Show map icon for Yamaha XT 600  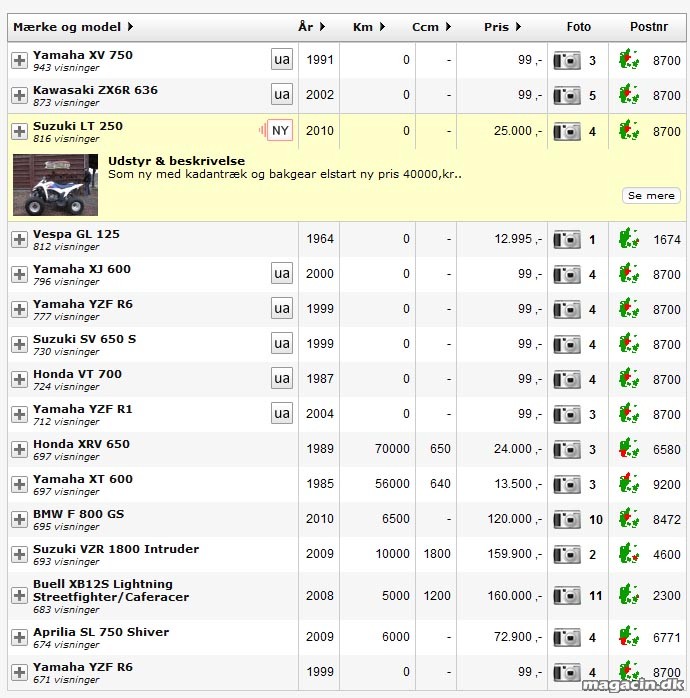click(x=629, y=483)
